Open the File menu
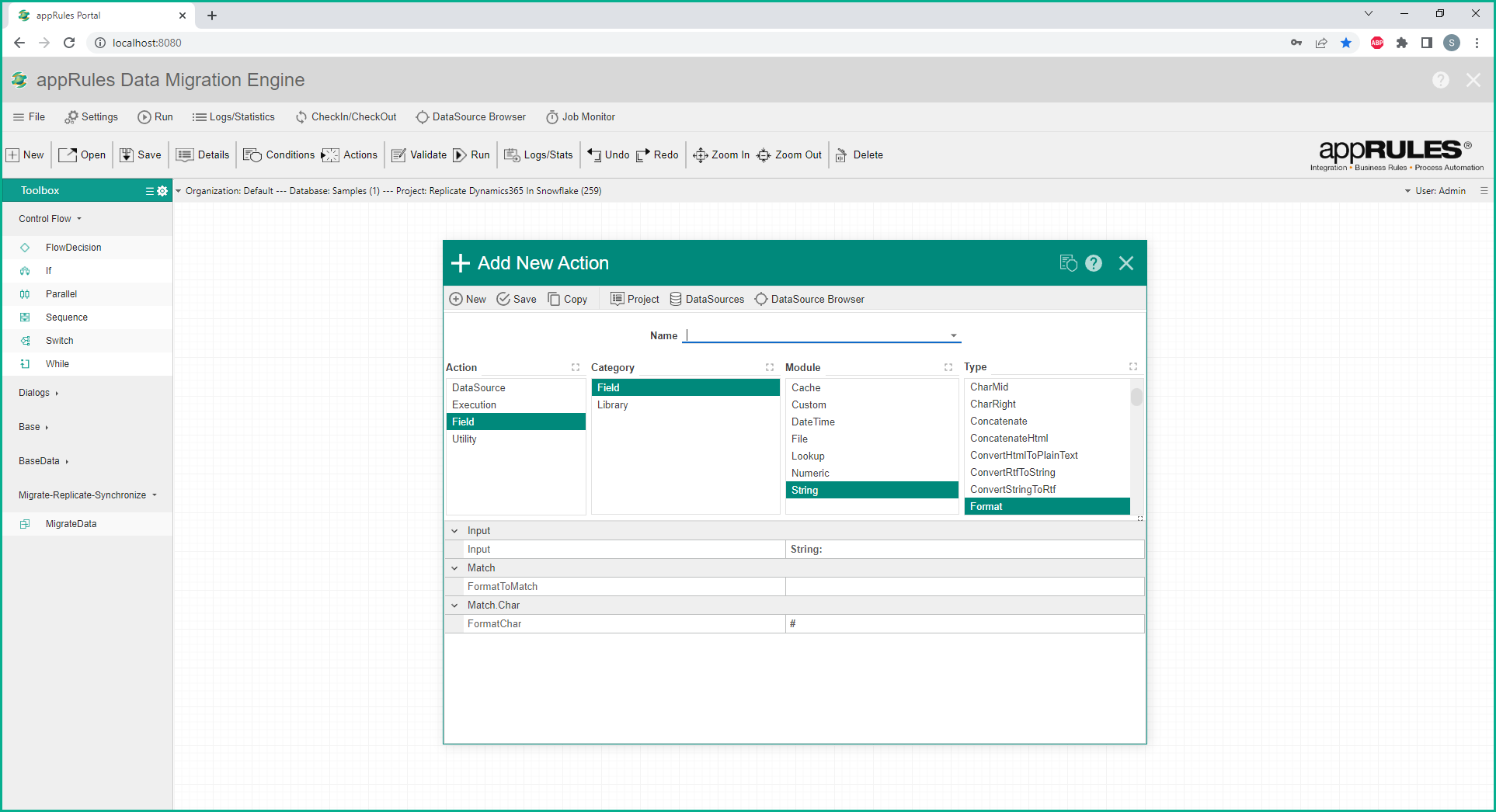The image size is (1496, 812). point(30,117)
